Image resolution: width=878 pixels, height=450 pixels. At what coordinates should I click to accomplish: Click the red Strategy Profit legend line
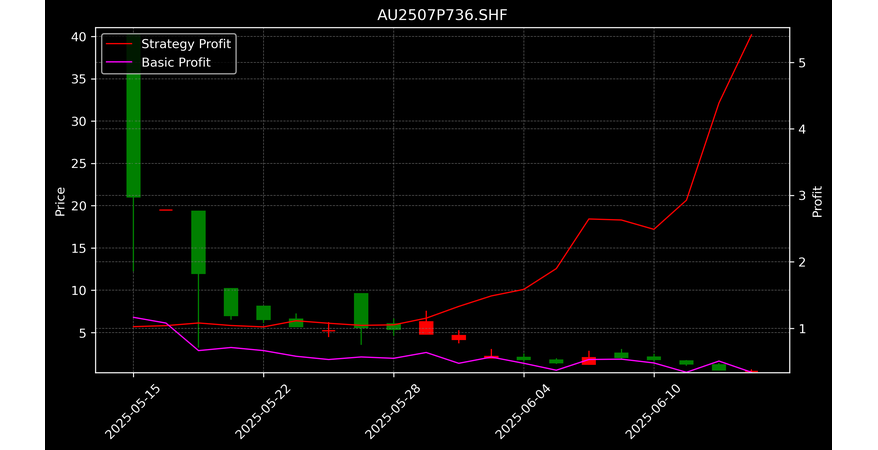(119, 44)
